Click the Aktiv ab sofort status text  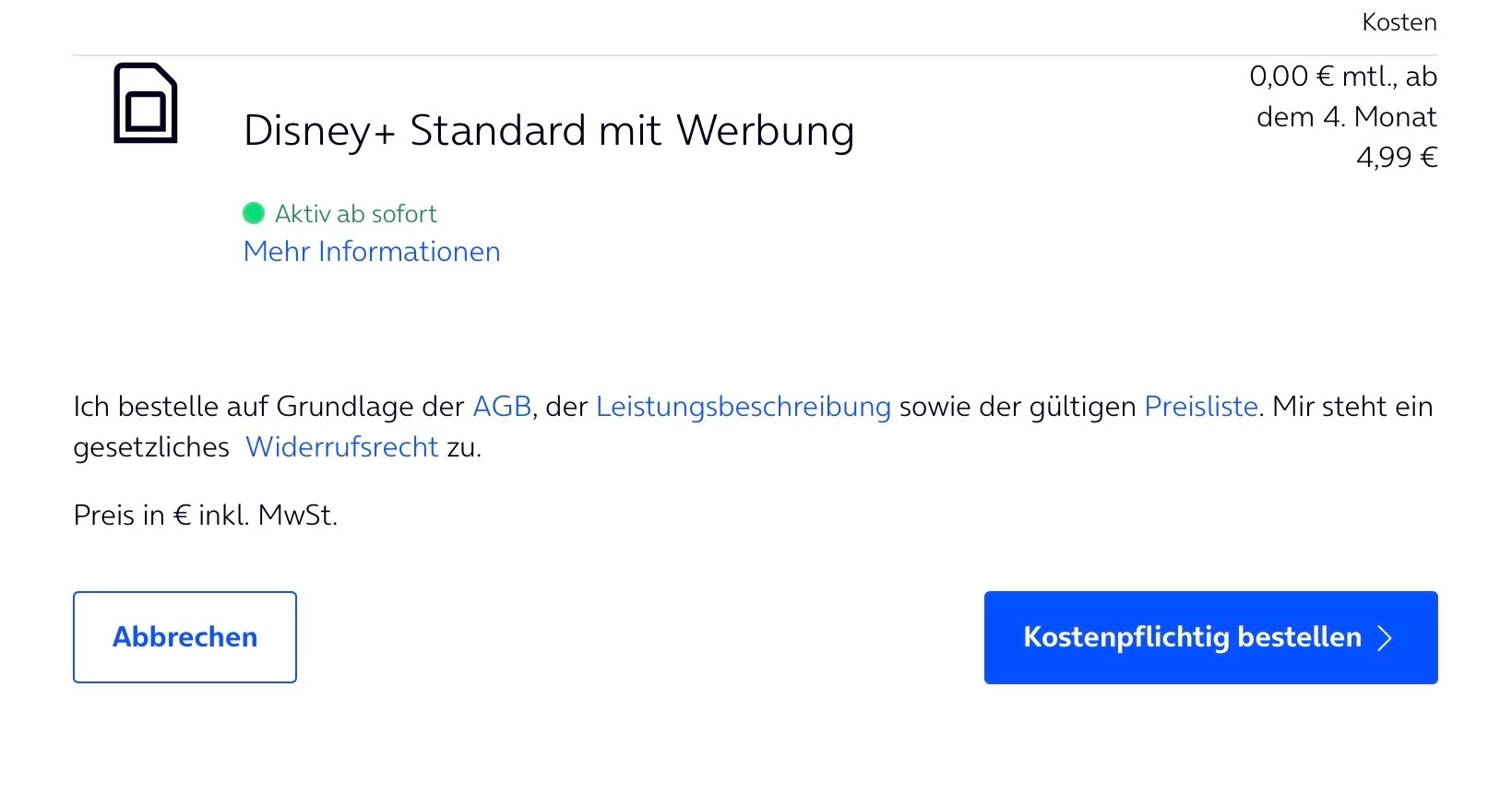click(x=356, y=214)
